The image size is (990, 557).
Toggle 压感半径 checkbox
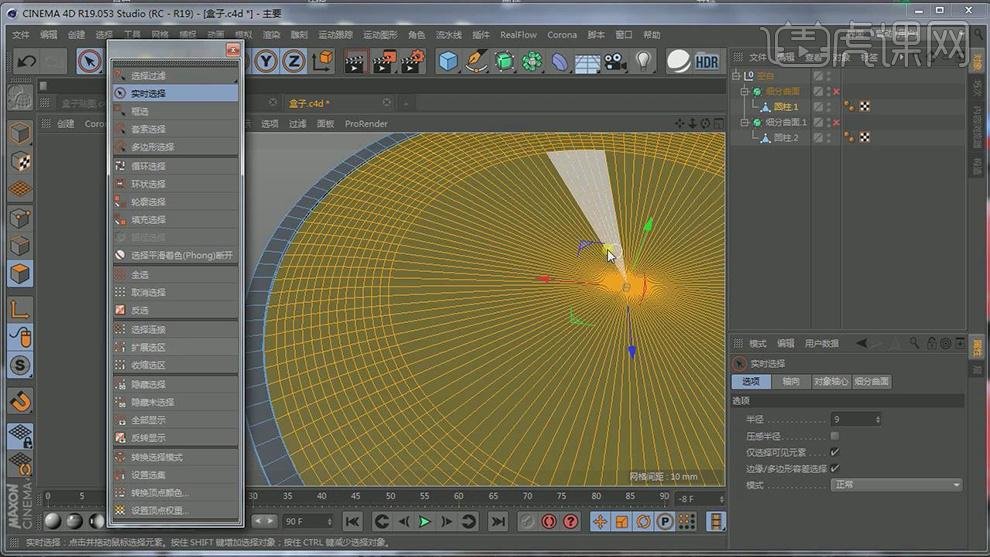[x=835, y=436]
